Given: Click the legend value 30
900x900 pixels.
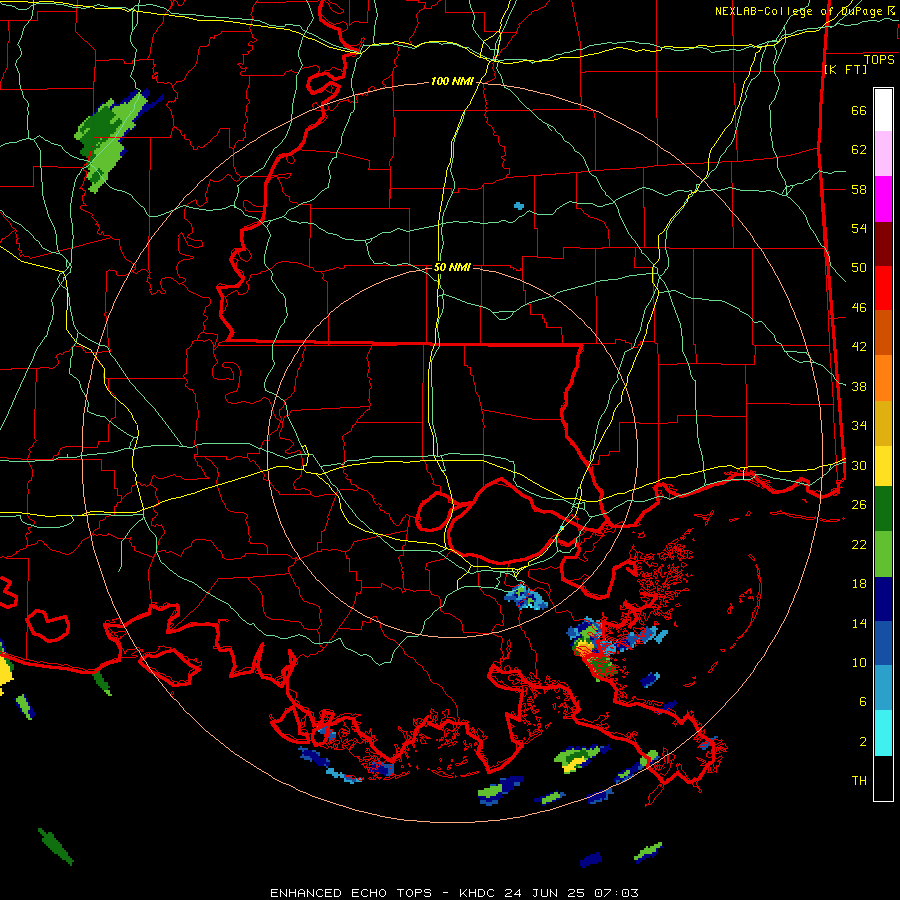Looking at the screenshot, I should click(859, 465).
